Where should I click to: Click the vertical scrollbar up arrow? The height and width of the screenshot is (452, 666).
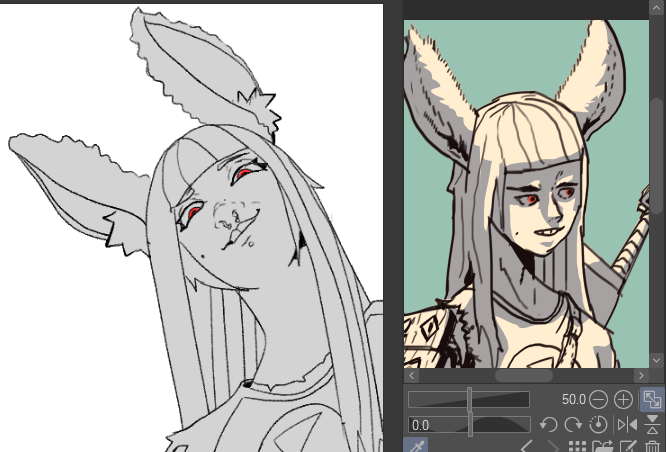(x=657, y=10)
